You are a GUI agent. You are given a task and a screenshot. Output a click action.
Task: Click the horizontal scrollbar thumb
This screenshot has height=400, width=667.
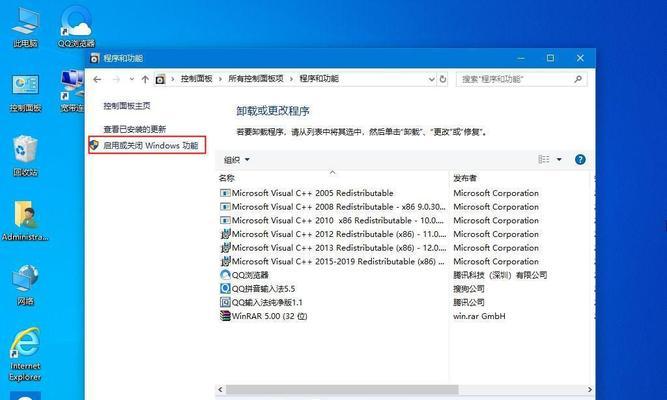[342, 389]
